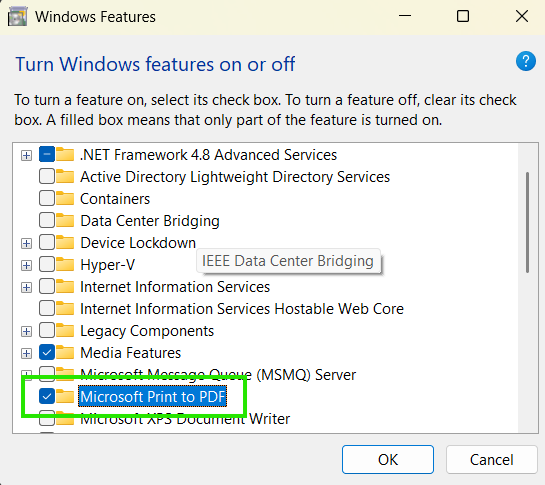
Task: Confirm changes with the OK button
Action: (388, 459)
